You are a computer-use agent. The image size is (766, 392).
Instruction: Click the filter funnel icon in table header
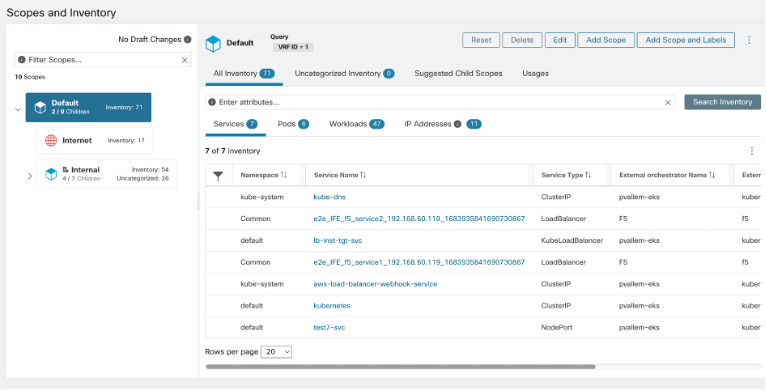point(218,175)
